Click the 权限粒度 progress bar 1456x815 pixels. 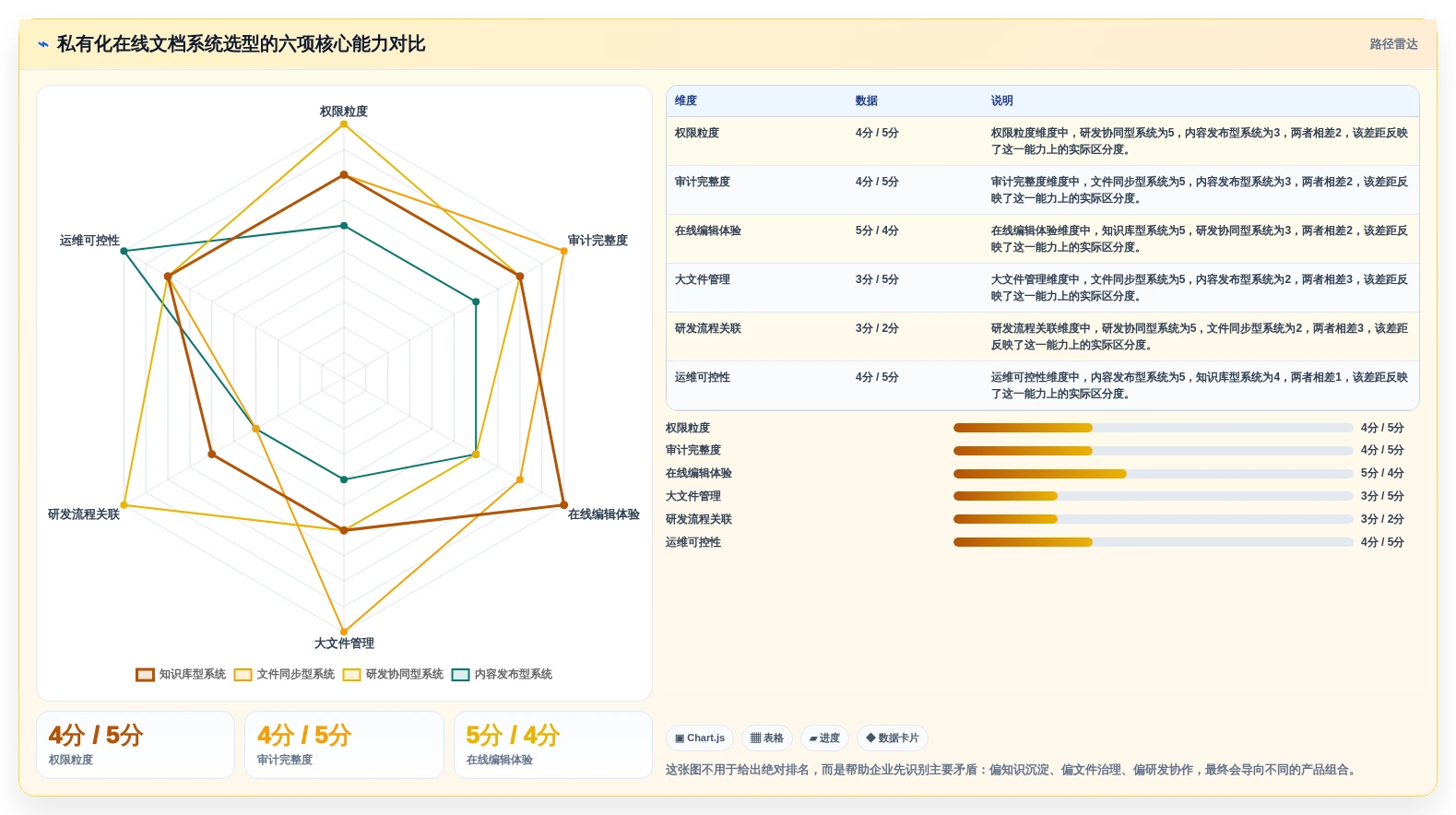click(1154, 428)
